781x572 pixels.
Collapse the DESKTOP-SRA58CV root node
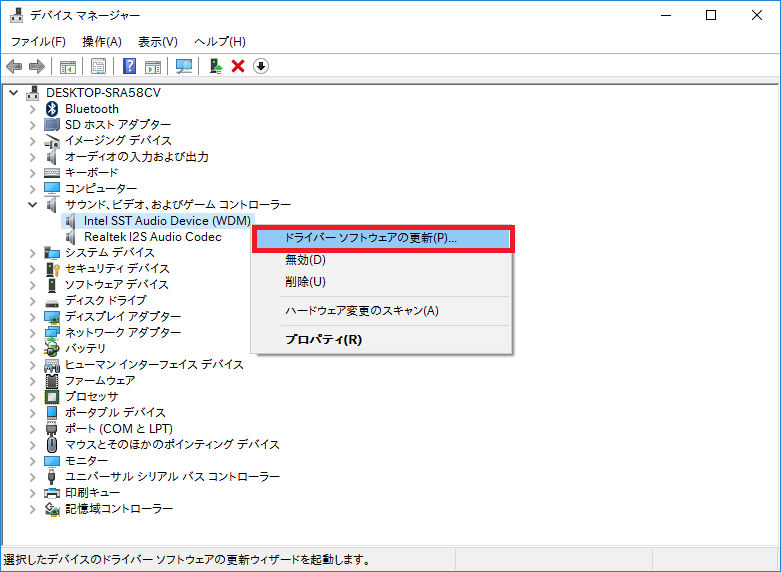pos(13,93)
